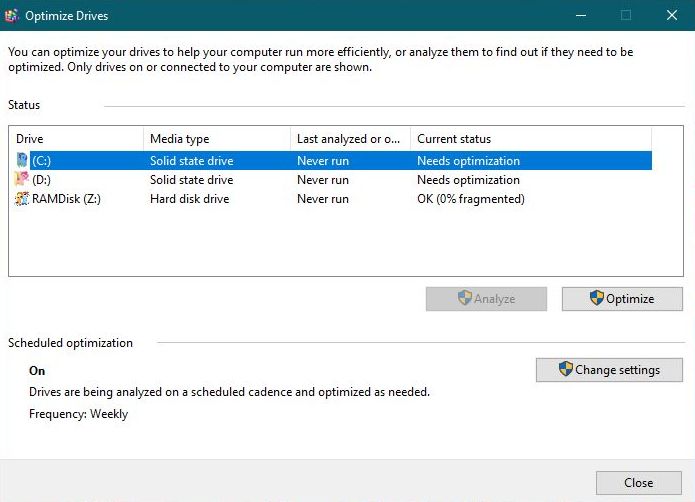Sort by the Media type column header
Screen dimensions: 695x502
click(216, 139)
